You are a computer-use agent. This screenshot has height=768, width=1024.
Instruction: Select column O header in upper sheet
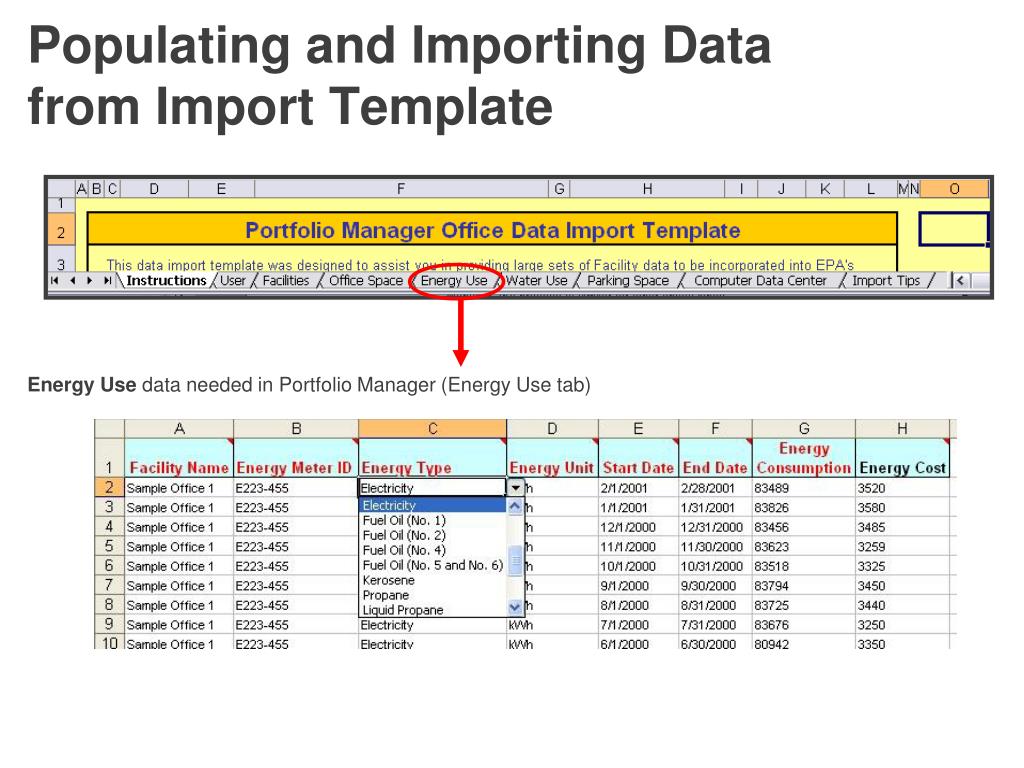point(954,189)
